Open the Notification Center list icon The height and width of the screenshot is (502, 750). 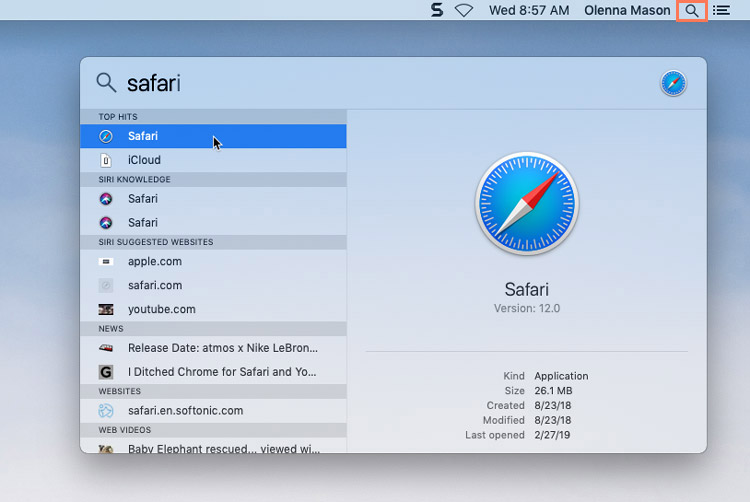pyautogui.click(x=721, y=11)
